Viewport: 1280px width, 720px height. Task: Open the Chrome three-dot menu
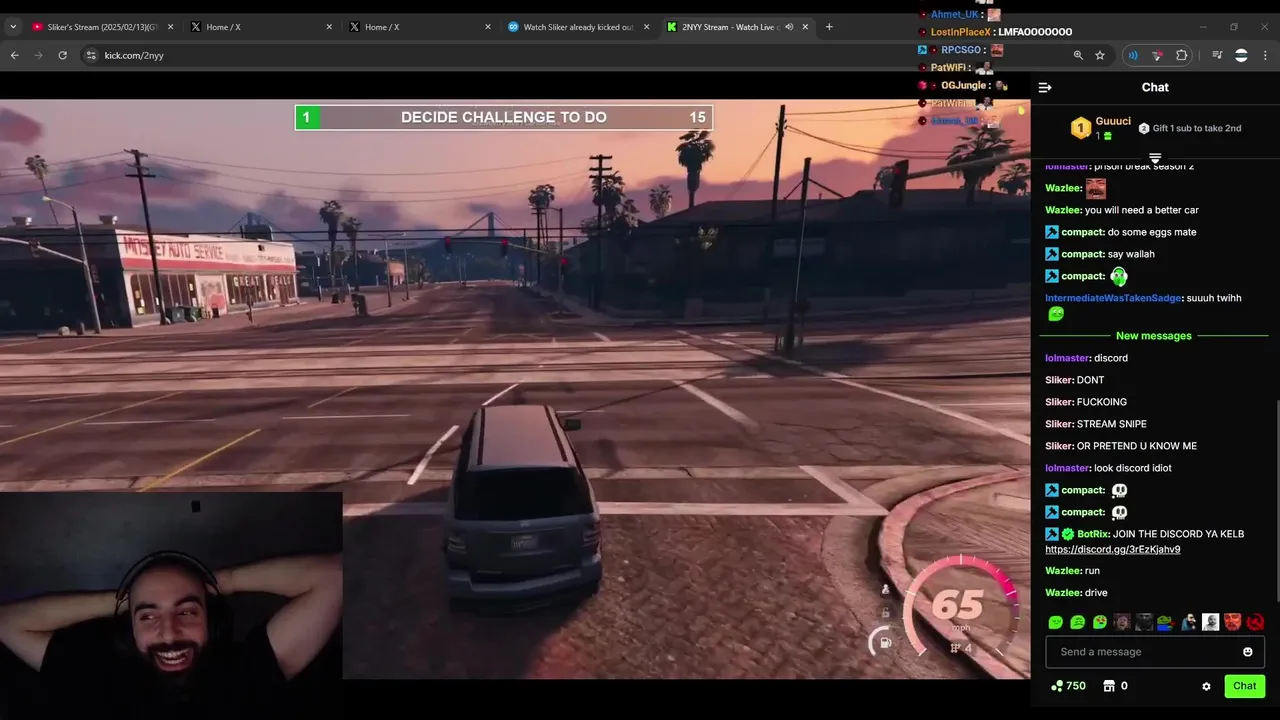click(1265, 55)
